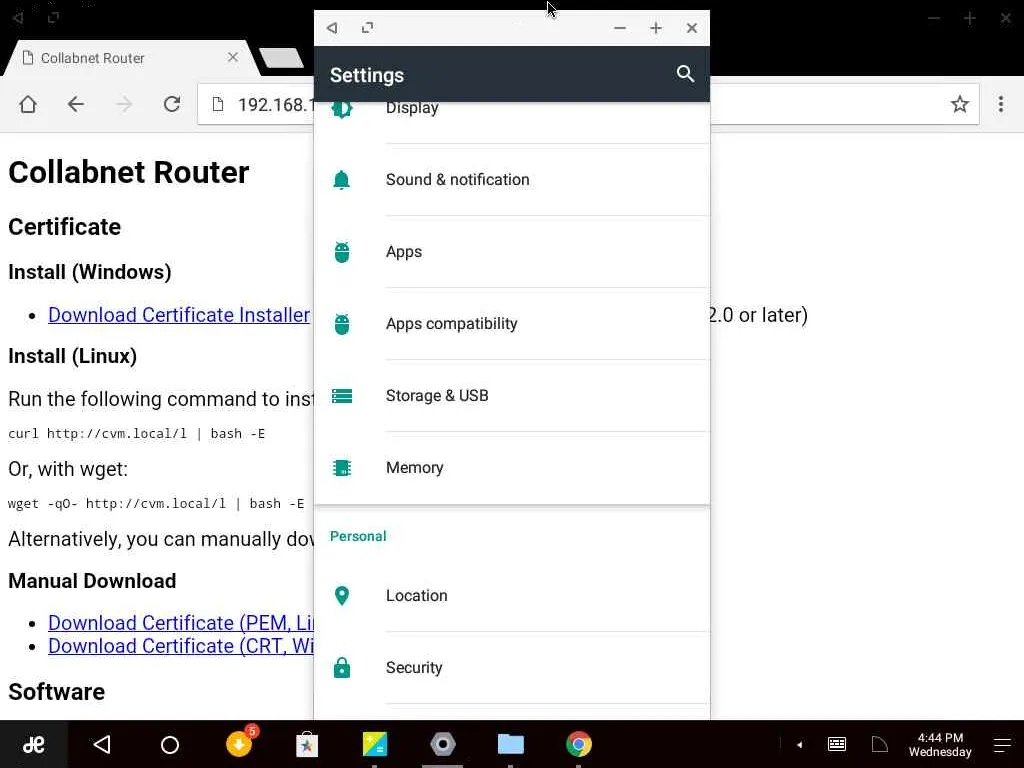1024x768 pixels.
Task: Click the Personal section header
Action: 358,536
